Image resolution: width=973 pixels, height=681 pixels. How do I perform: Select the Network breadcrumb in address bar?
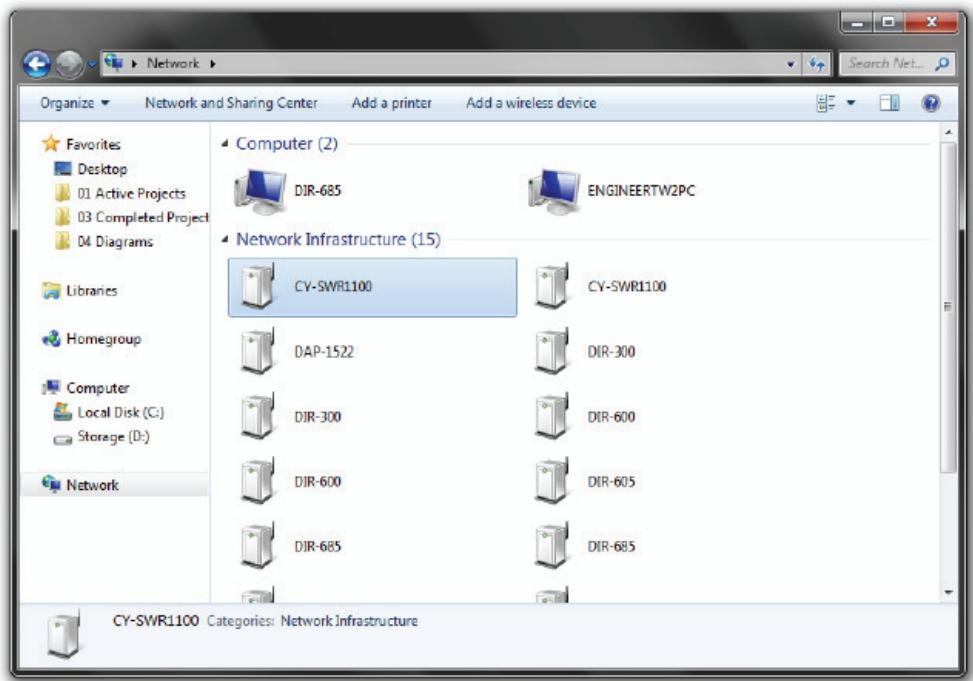[x=173, y=63]
